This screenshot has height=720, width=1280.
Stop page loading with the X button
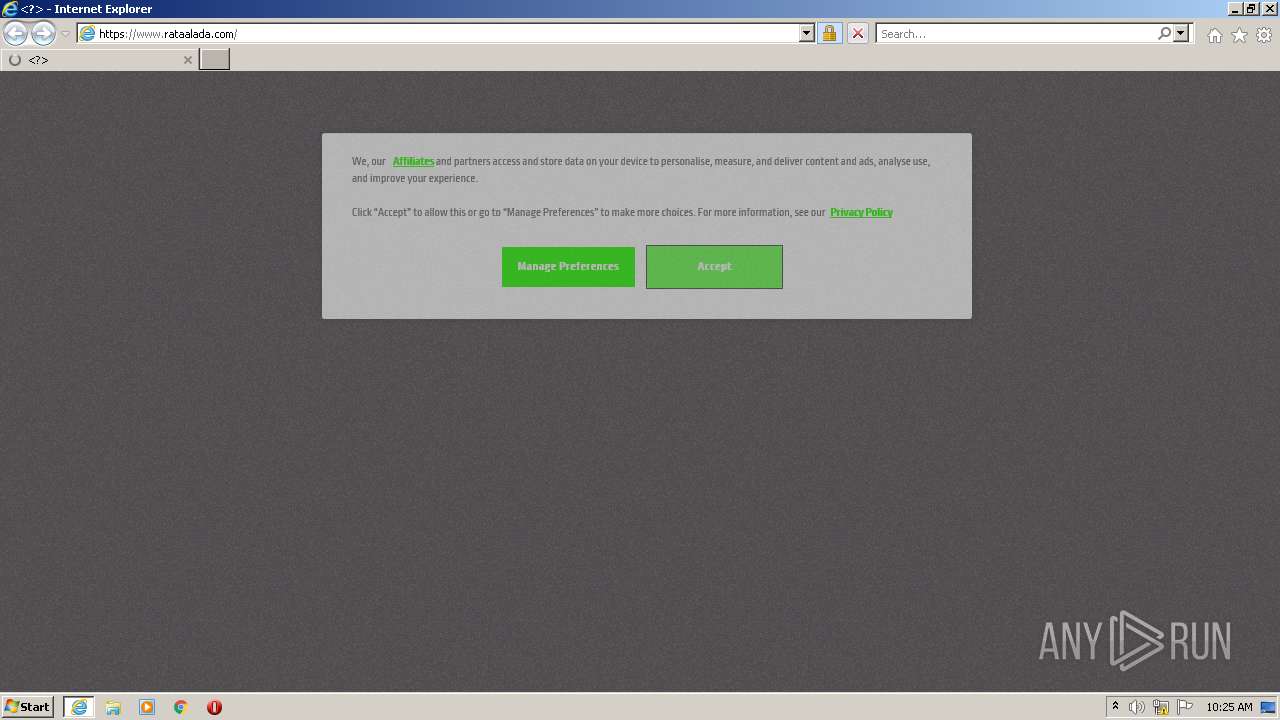point(858,34)
